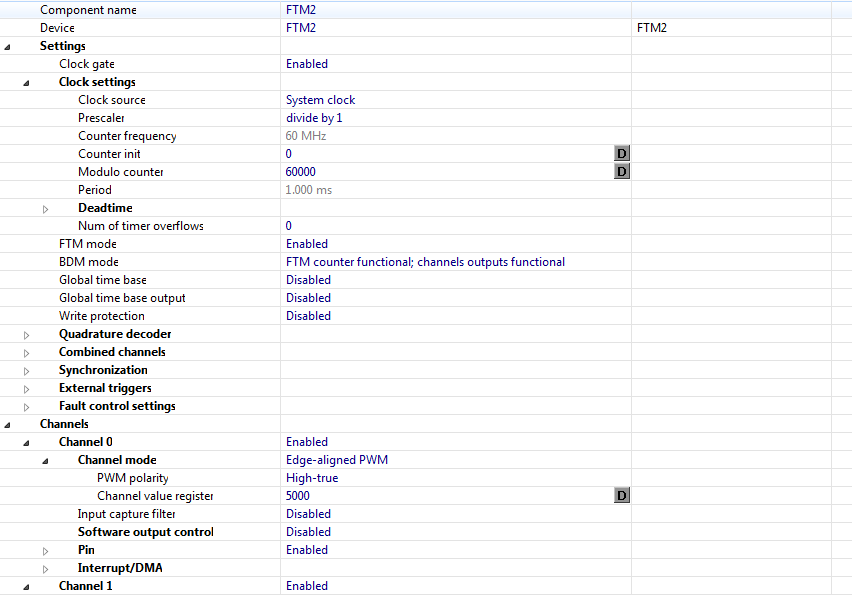
Task: Open the Clock source System clock selector
Action: (x=320, y=100)
